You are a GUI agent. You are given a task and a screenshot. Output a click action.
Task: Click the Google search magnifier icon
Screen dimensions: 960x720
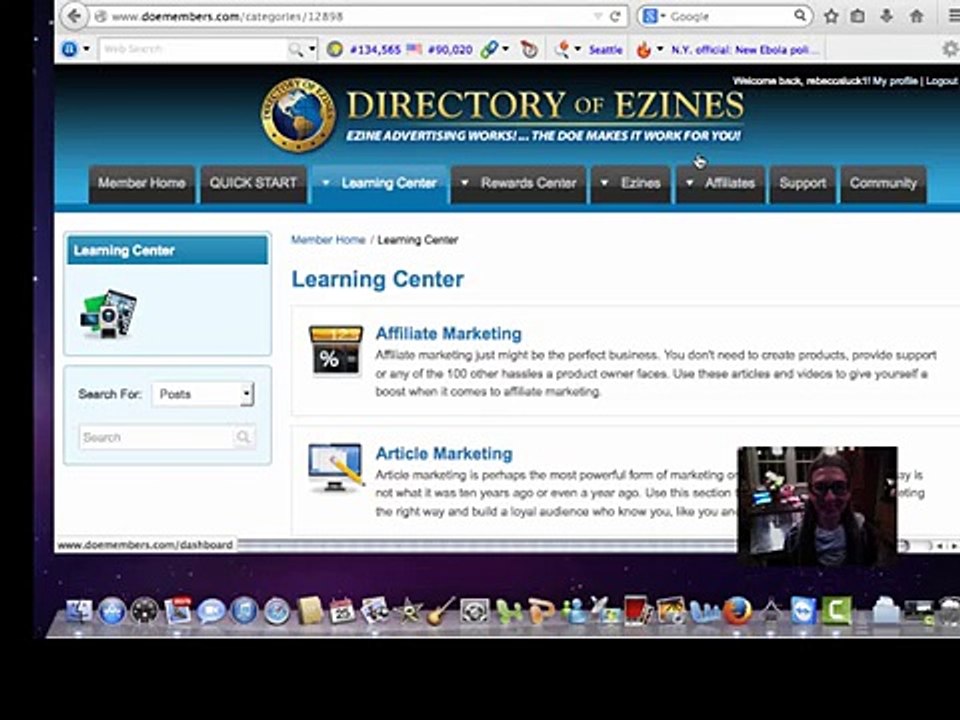pos(800,16)
